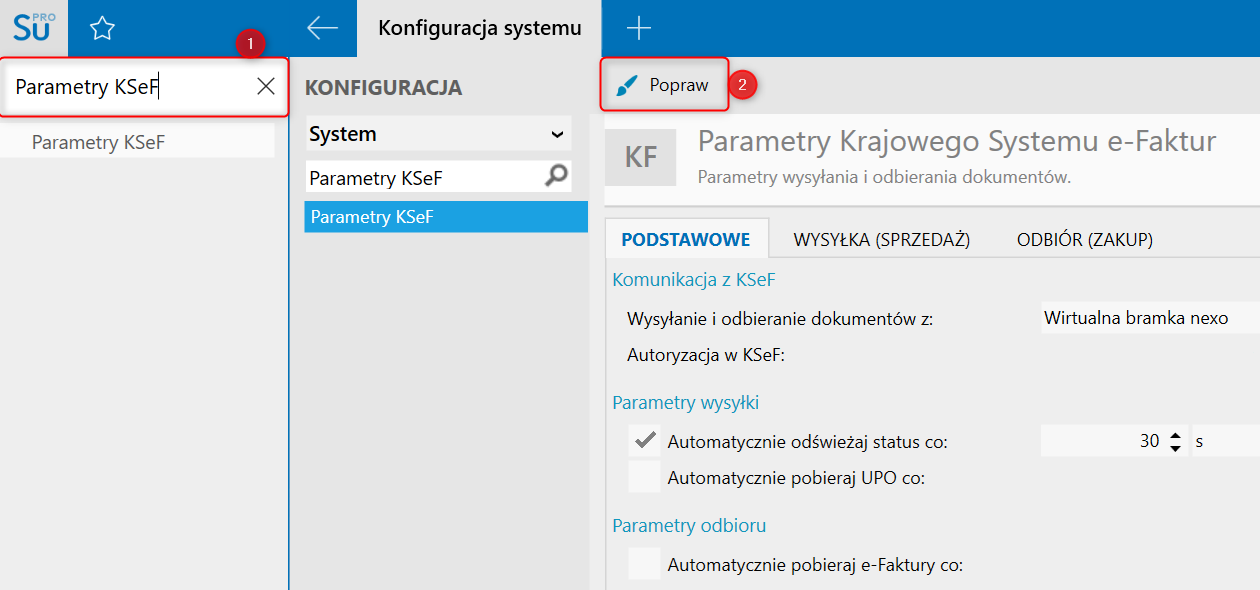Go back using the left arrow
Image resolution: width=1260 pixels, height=590 pixels.
point(322,28)
